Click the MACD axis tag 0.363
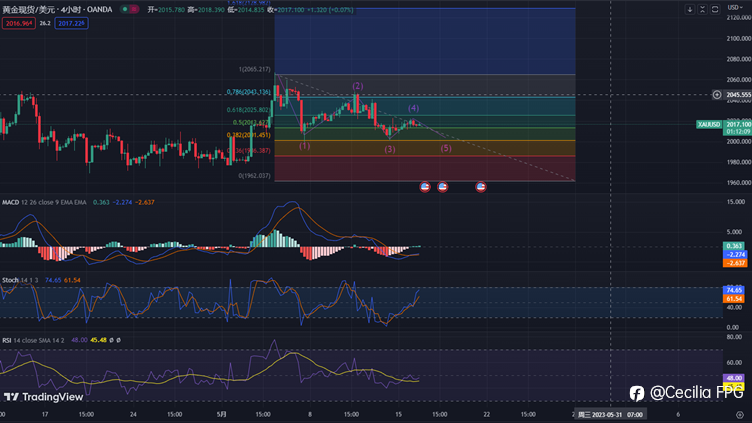The height and width of the screenshot is (423, 752). (x=734, y=246)
